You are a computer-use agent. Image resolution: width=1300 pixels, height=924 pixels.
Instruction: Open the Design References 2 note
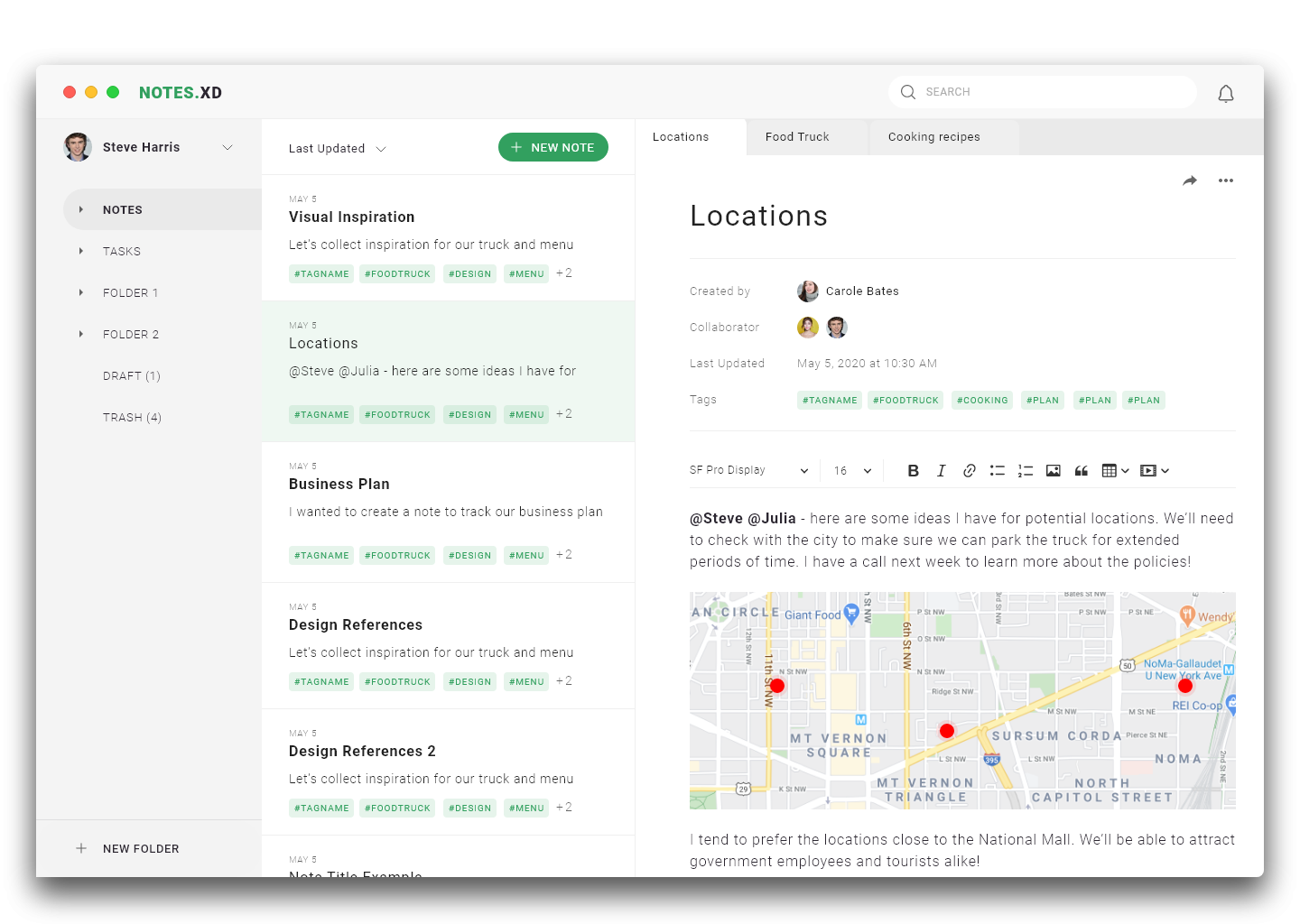(x=448, y=772)
